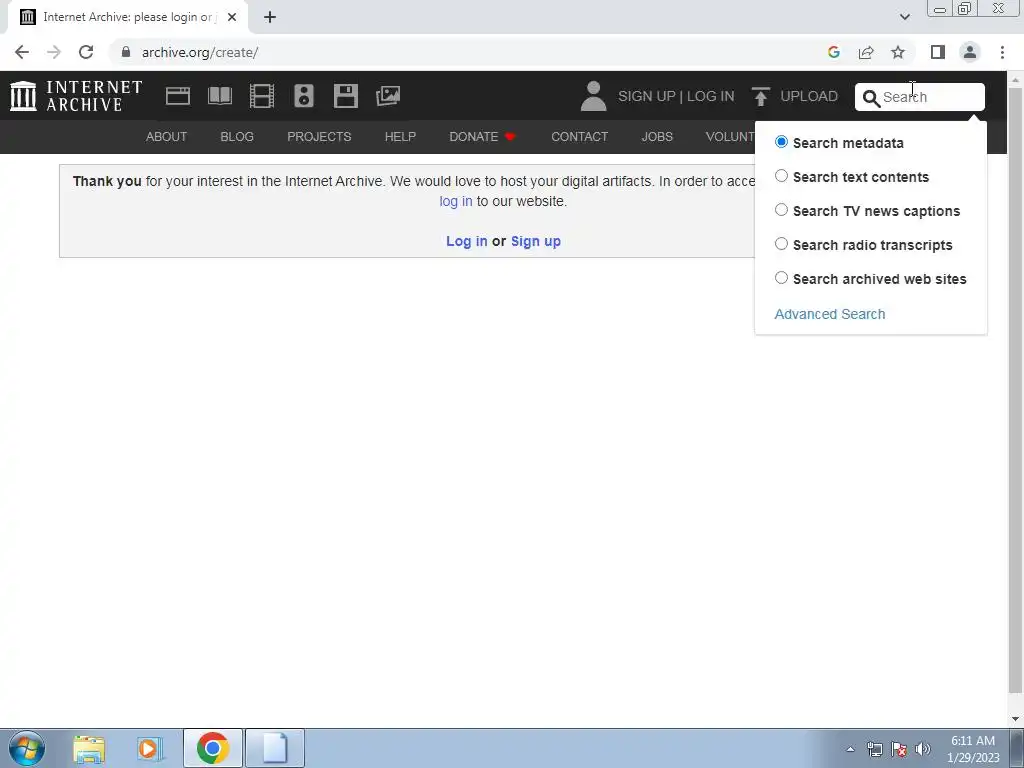Screen dimensions: 1024x768
Task: Click Chrome taskbar icon
Action: pyautogui.click(x=212, y=748)
